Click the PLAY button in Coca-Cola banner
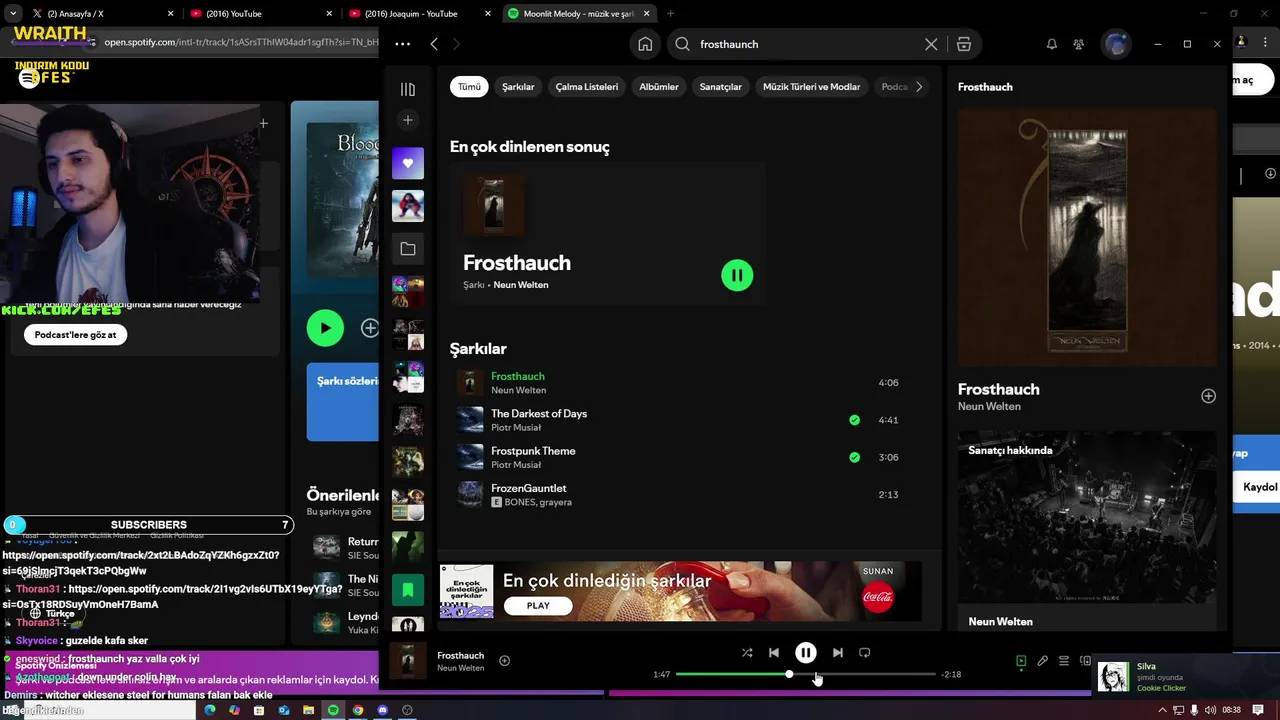The height and width of the screenshot is (720, 1280). [538, 605]
